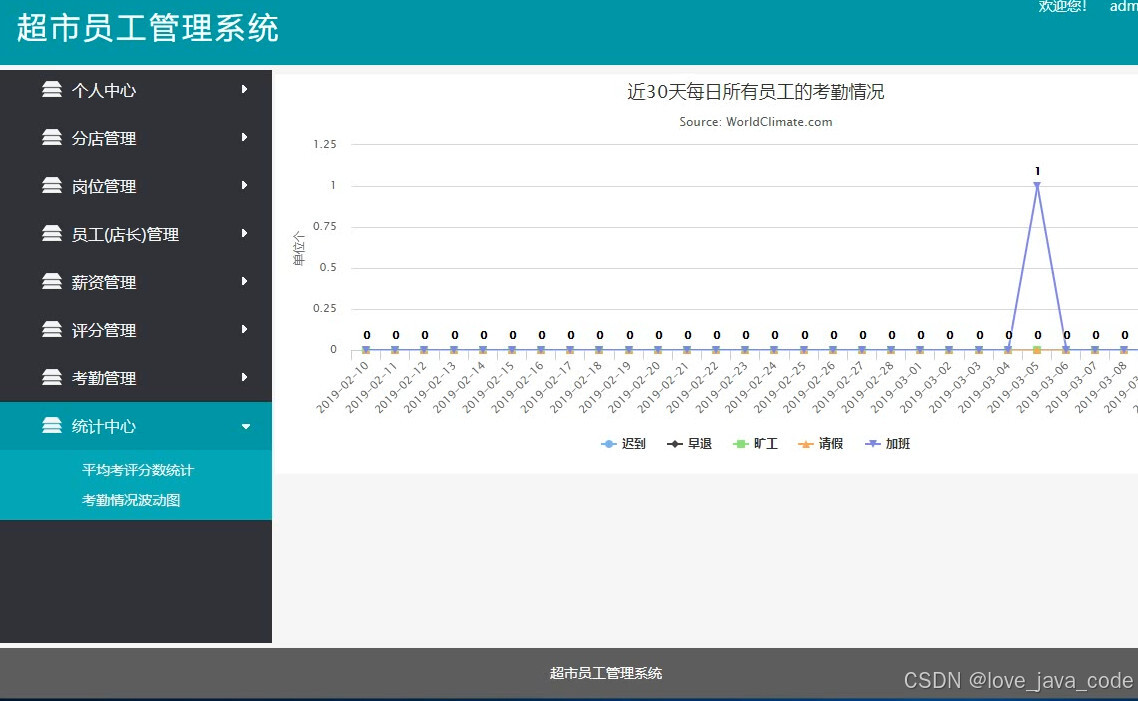The height and width of the screenshot is (701, 1138).
Task: Click the stack icon beside 薪资管理
Action: click(x=52, y=281)
